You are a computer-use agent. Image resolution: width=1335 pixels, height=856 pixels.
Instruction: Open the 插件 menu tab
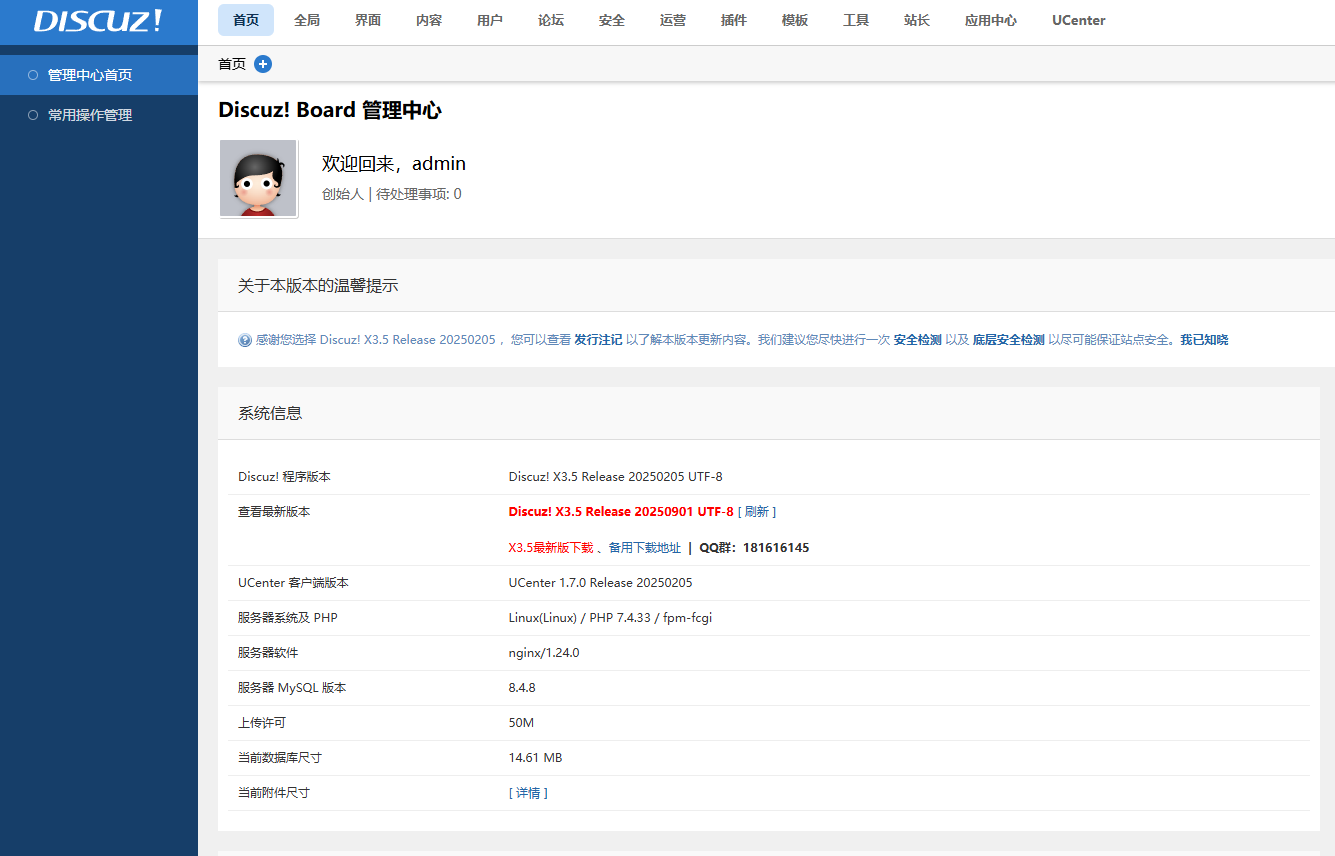pyautogui.click(x=734, y=20)
